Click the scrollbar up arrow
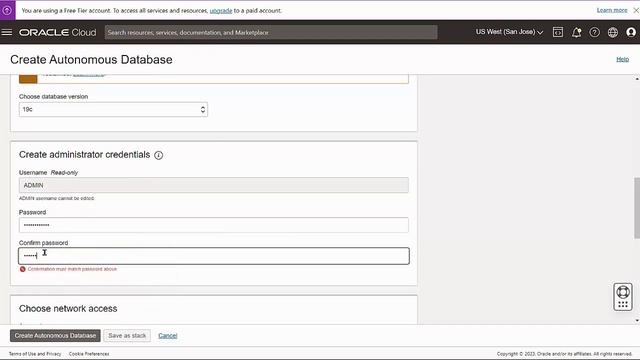 (x=637, y=78)
